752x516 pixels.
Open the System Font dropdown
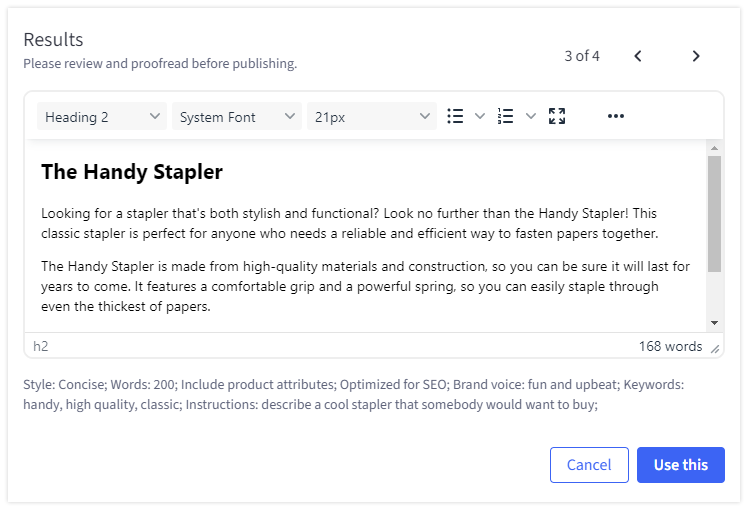tap(237, 117)
